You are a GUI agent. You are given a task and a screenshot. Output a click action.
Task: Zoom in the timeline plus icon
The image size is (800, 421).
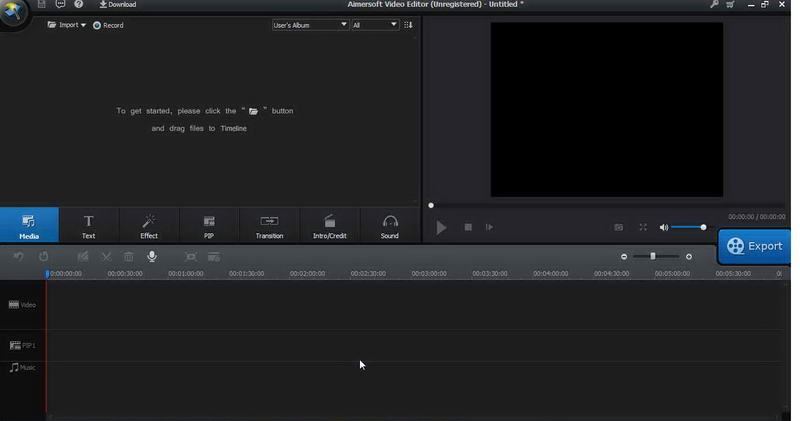click(x=689, y=257)
